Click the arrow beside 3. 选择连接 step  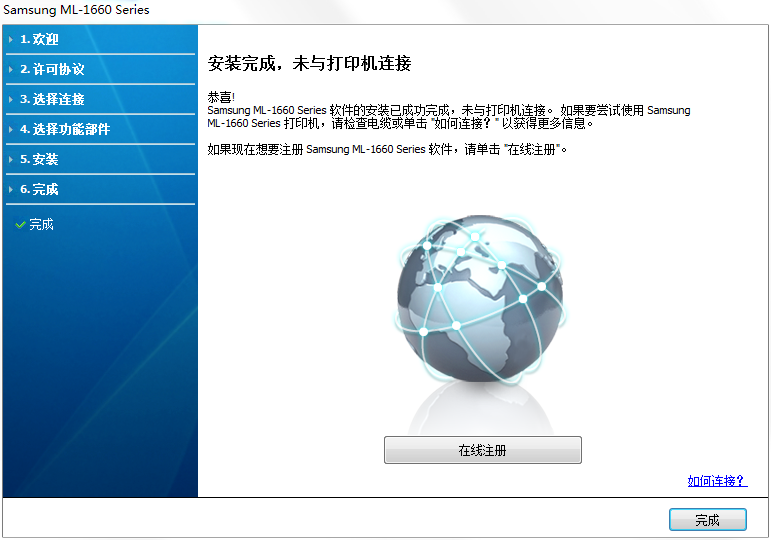pos(11,100)
